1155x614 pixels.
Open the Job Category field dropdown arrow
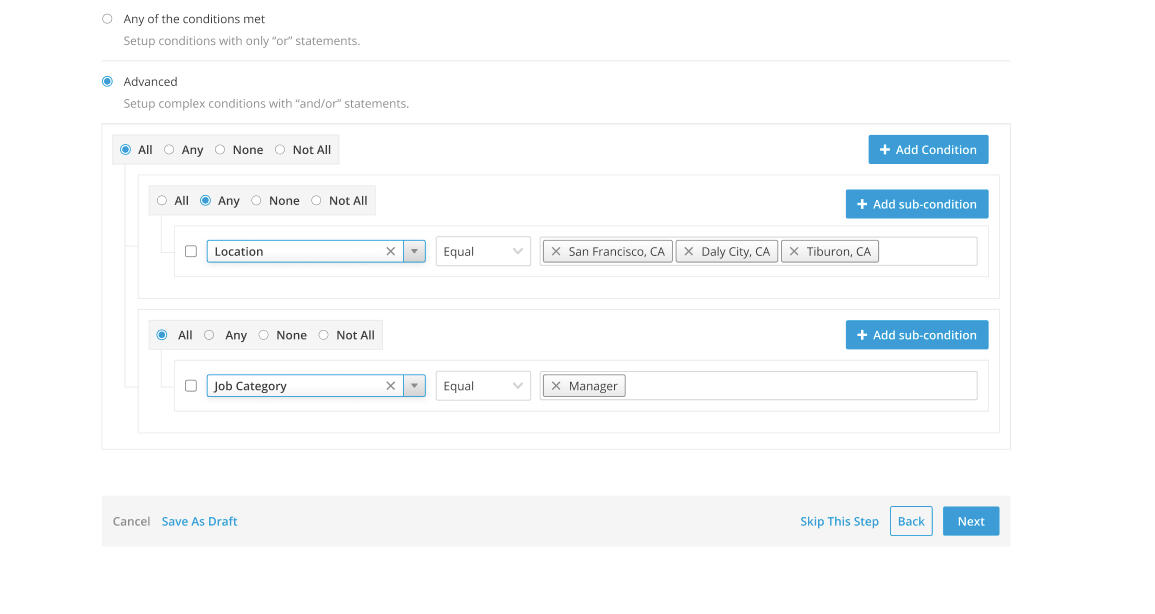414,385
